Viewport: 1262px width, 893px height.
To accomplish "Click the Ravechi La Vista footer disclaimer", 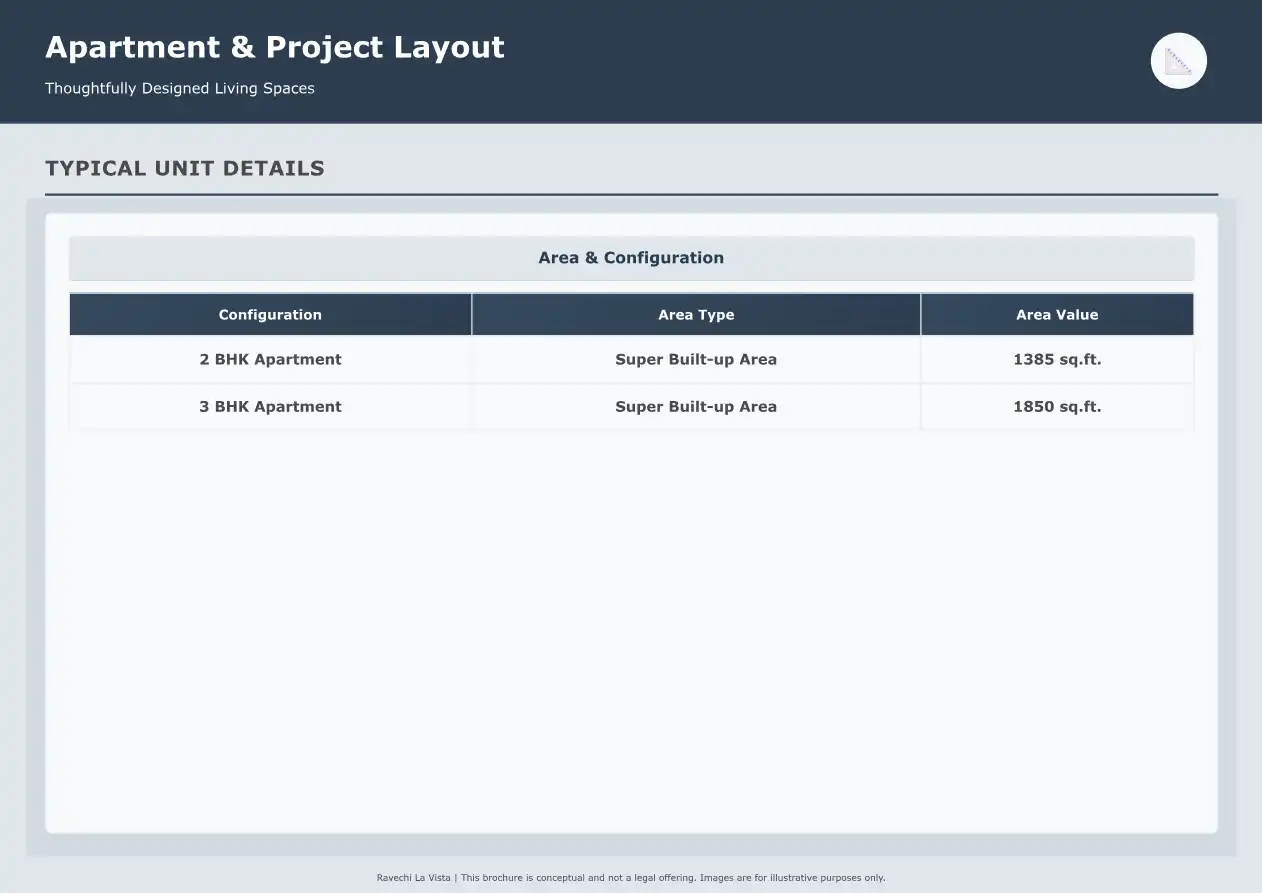I will [x=631, y=878].
